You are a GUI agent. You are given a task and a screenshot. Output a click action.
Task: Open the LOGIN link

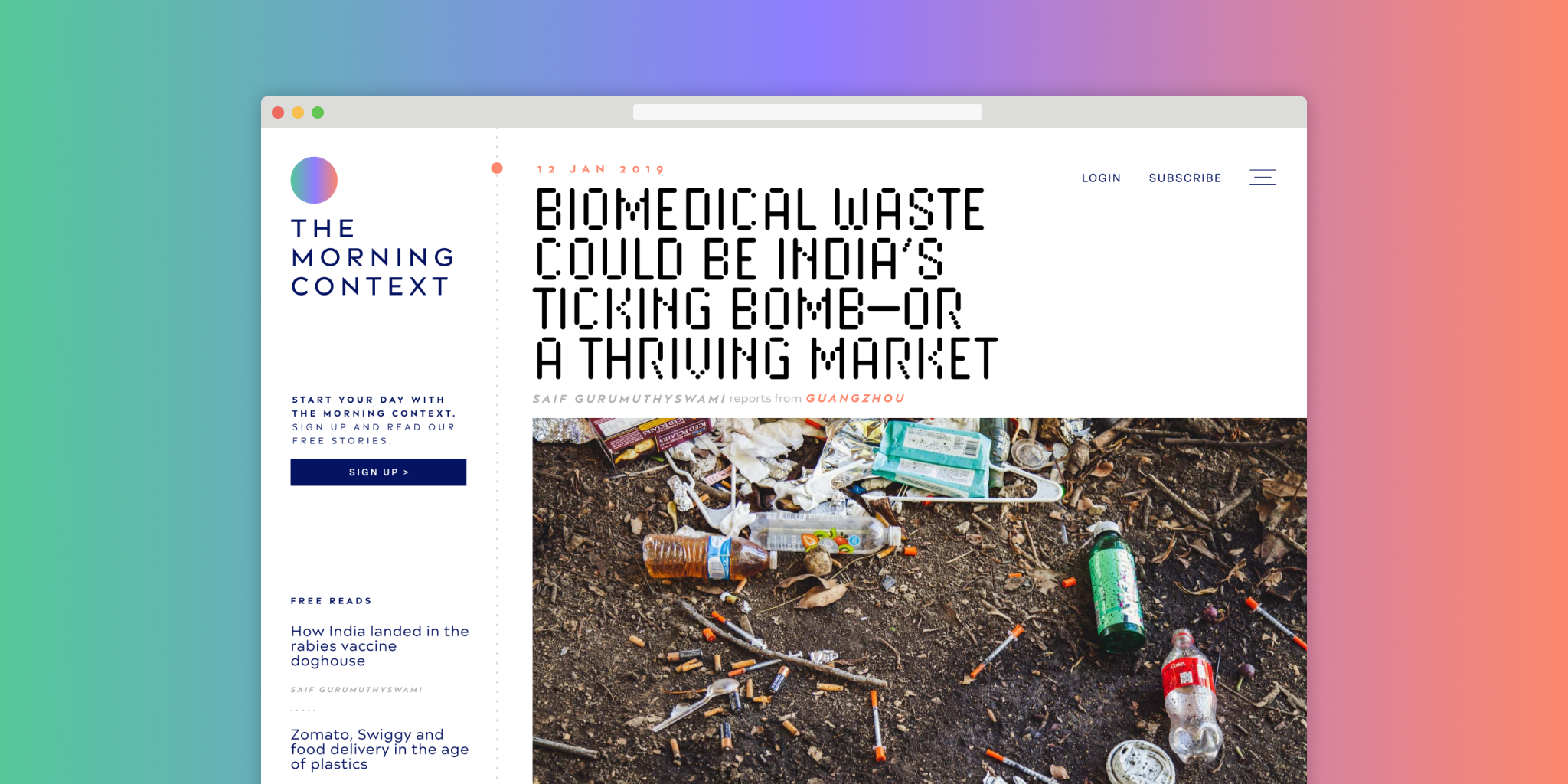point(1101,178)
